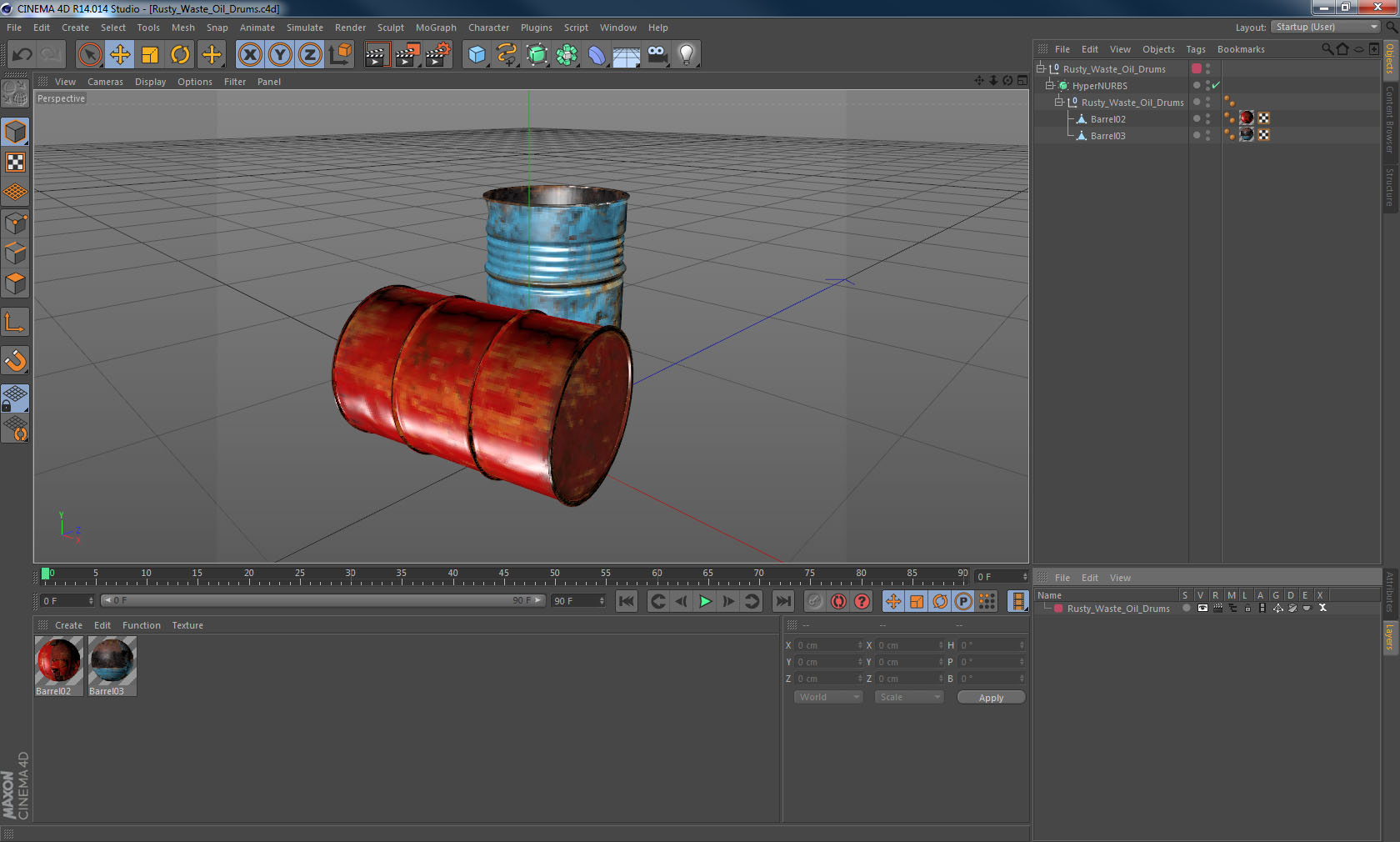
Task: Go to end of animation
Action: pyautogui.click(x=783, y=601)
